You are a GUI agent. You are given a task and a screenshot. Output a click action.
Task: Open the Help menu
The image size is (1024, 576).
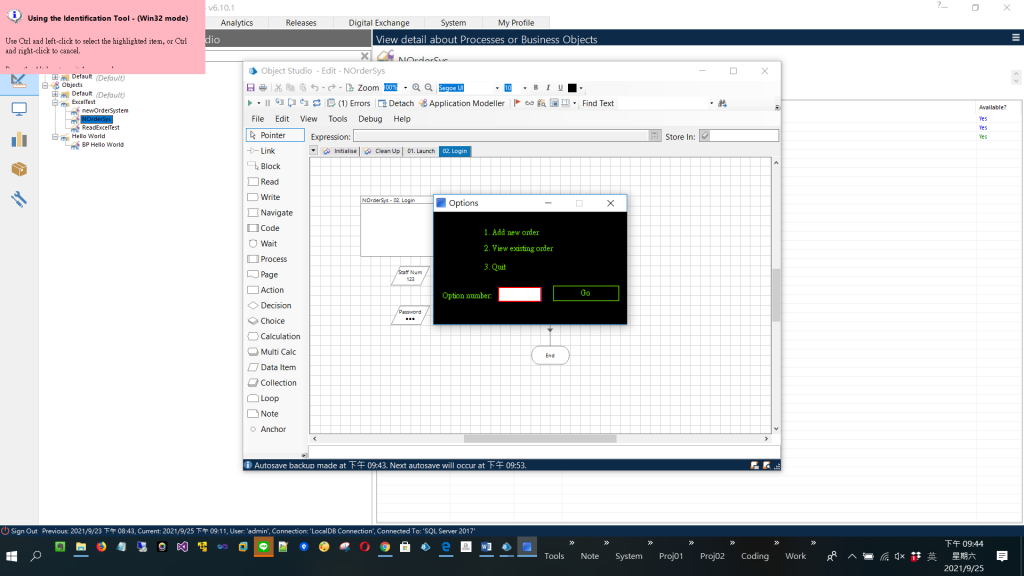pos(402,119)
